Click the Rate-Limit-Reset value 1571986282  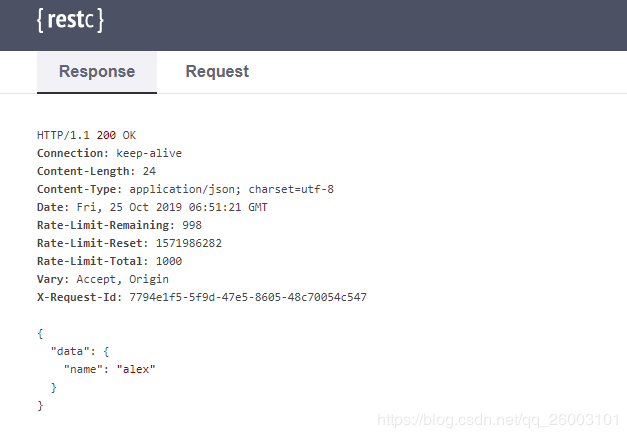[x=189, y=243]
